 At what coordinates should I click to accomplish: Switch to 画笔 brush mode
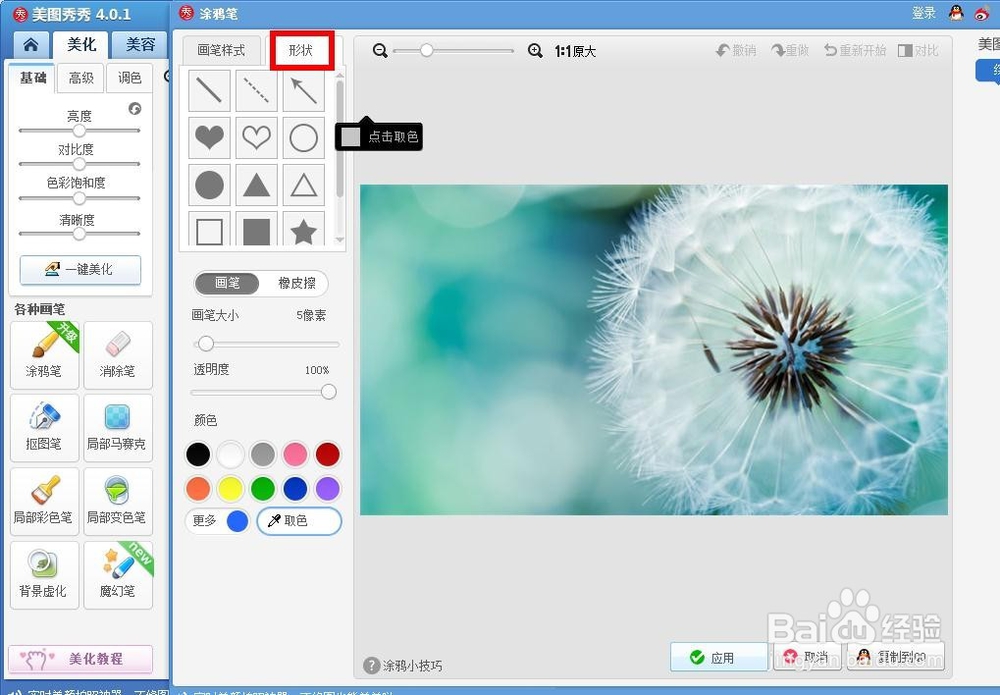click(x=227, y=283)
